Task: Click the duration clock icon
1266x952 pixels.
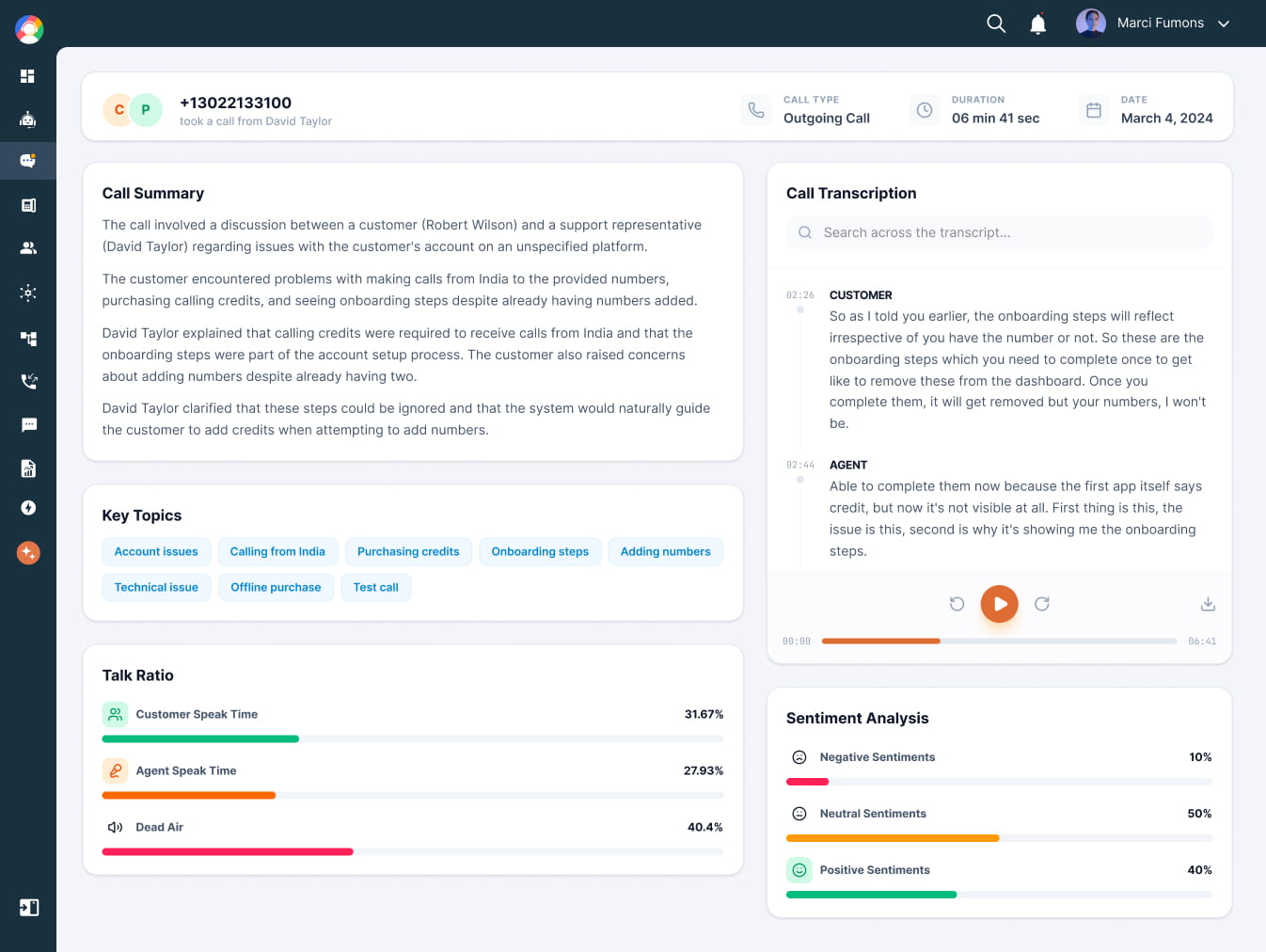Action: tap(925, 110)
